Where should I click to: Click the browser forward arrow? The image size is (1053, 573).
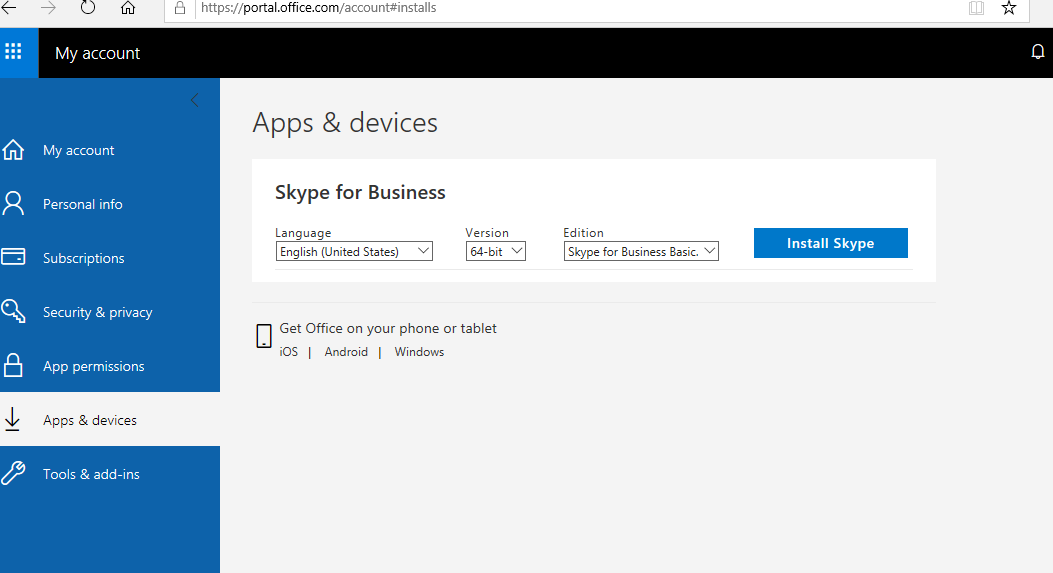coord(48,8)
